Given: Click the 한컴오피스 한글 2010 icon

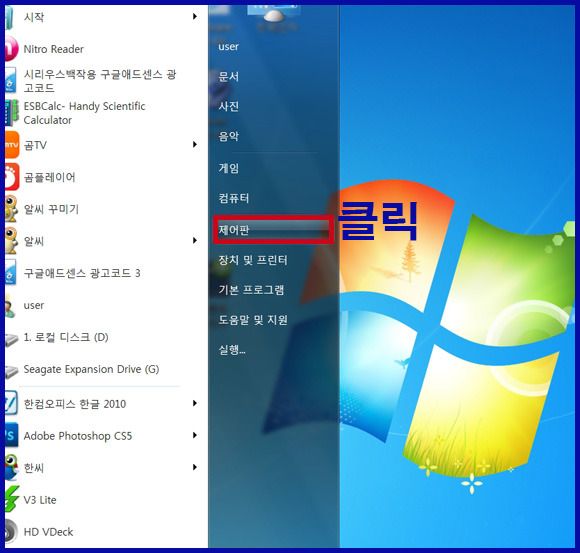Looking at the screenshot, I should (x=11, y=403).
